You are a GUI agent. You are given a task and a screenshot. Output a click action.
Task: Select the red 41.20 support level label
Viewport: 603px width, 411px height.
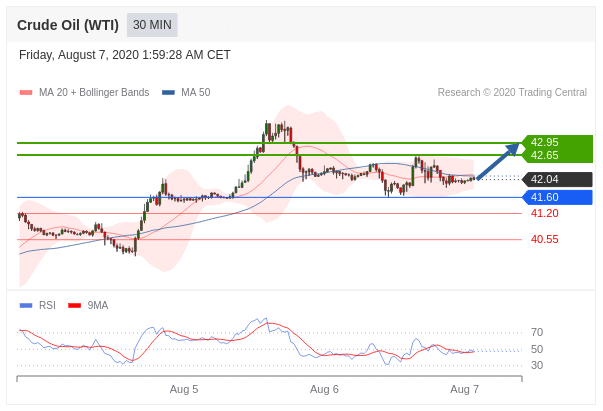point(544,213)
